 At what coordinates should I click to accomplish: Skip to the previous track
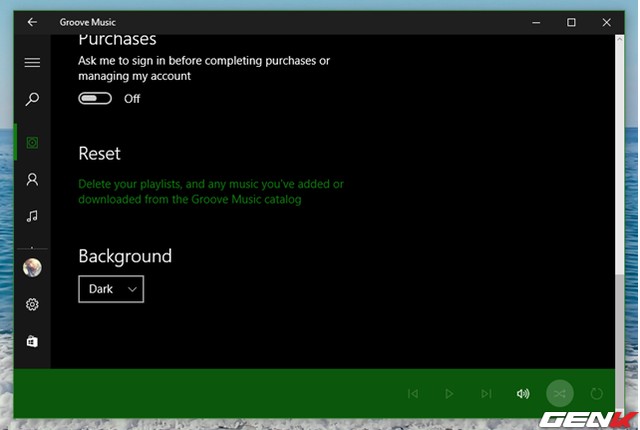click(413, 393)
